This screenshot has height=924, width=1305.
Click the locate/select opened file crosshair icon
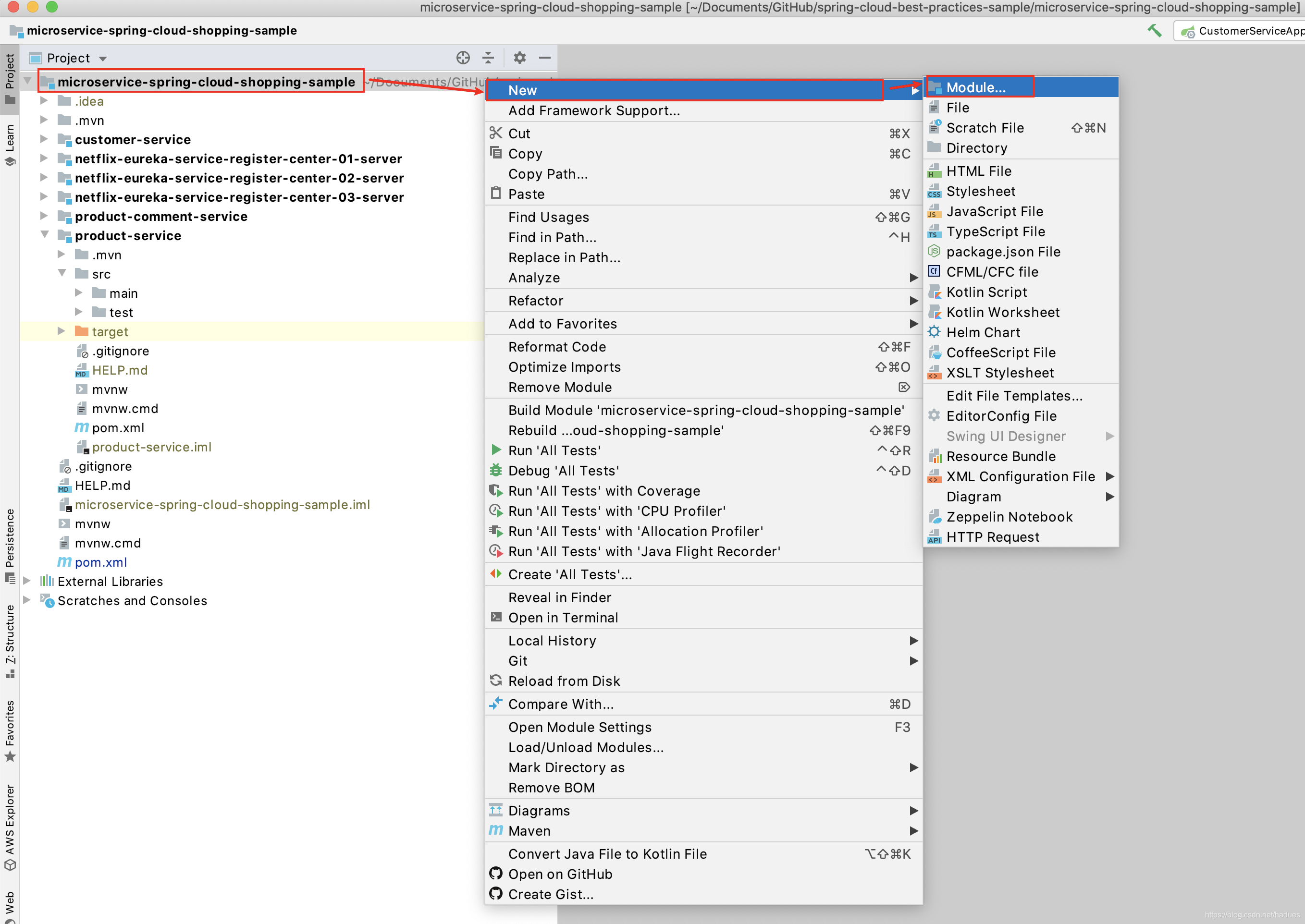pyautogui.click(x=463, y=58)
